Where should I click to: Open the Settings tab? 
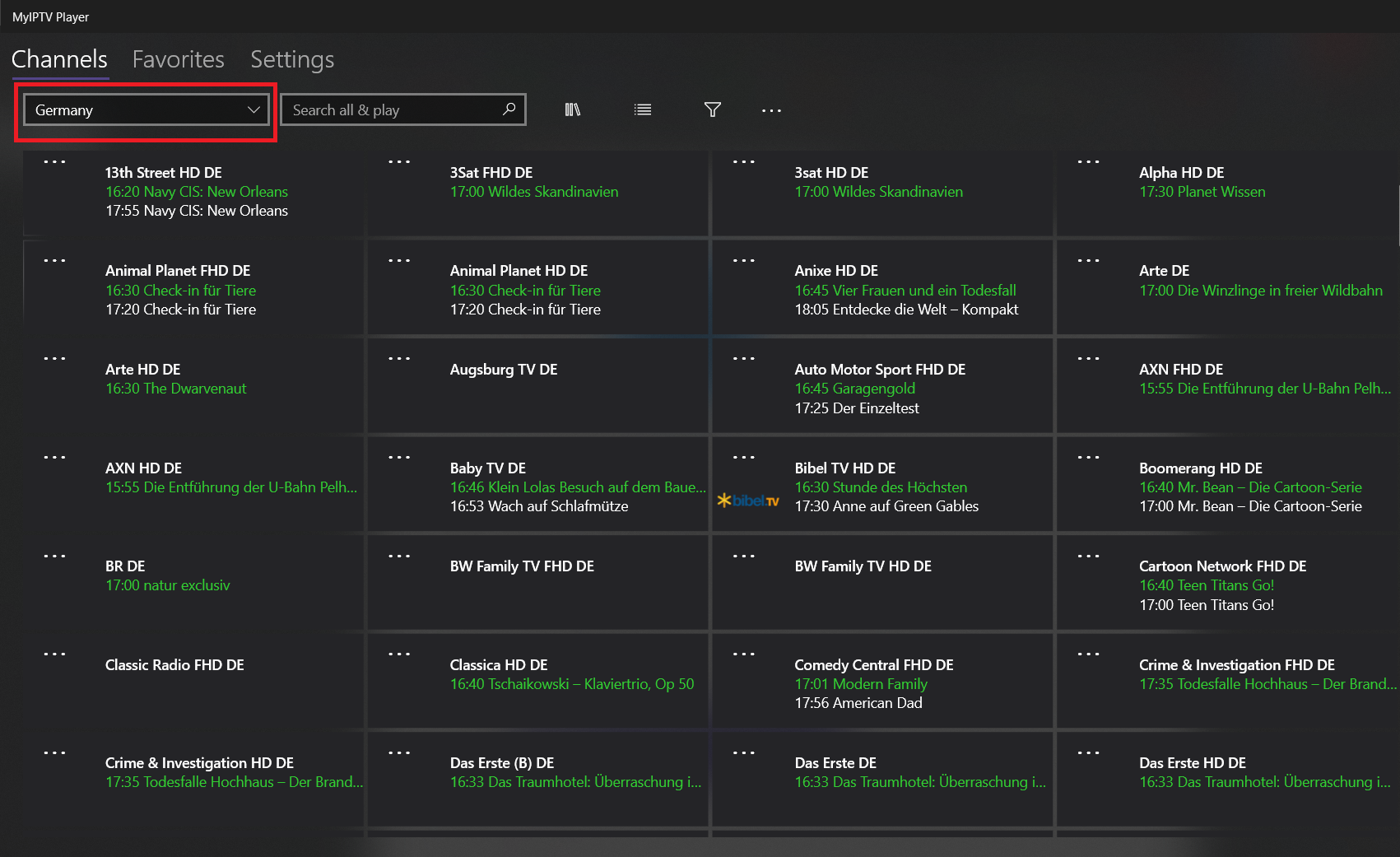click(x=292, y=59)
